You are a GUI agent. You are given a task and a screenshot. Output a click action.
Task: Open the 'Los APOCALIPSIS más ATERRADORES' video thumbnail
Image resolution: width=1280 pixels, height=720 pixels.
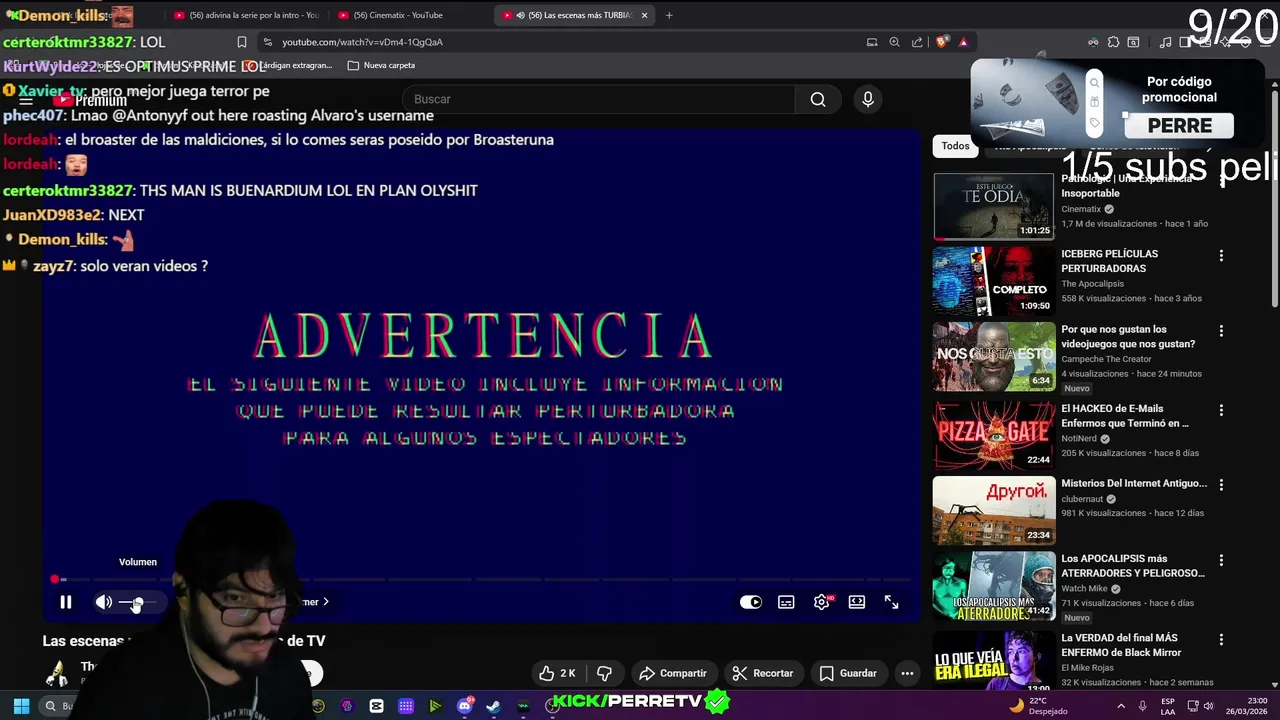point(994,586)
